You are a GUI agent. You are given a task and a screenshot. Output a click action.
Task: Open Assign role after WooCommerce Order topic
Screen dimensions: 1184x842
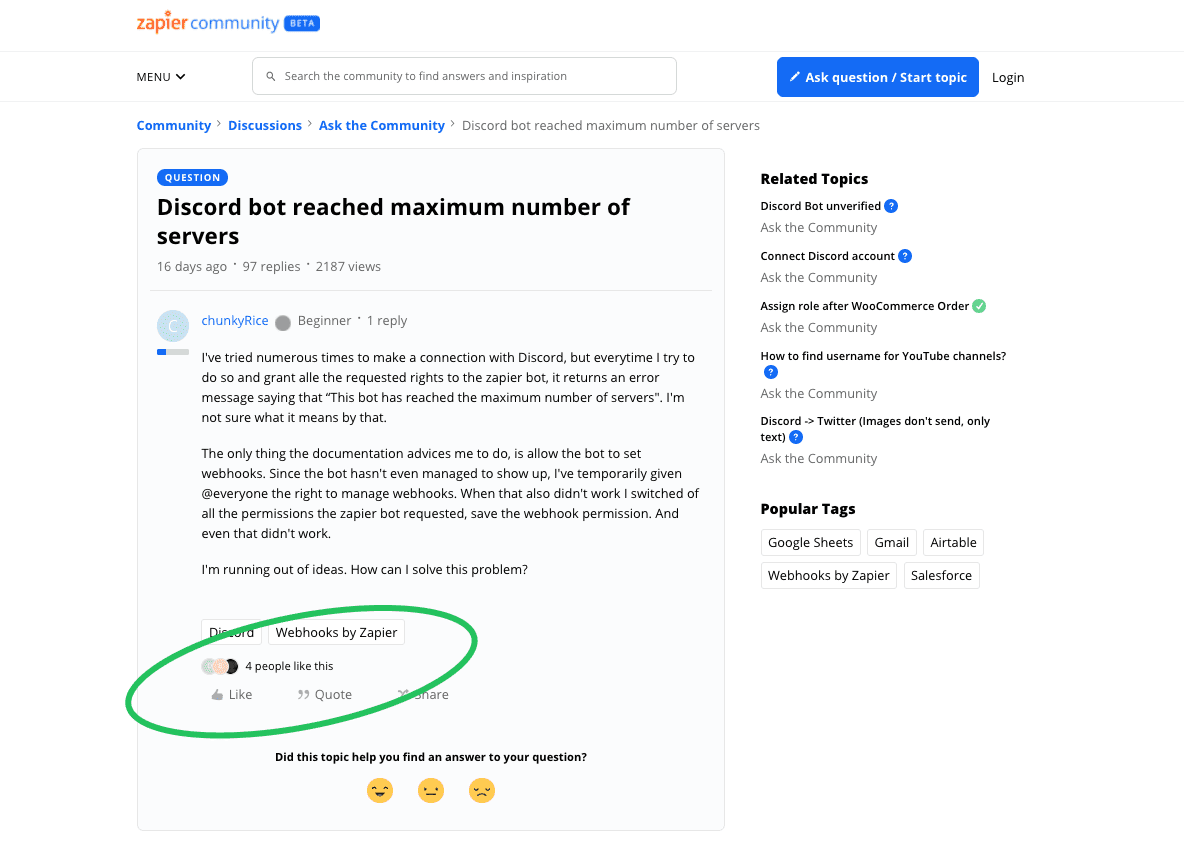pos(864,306)
